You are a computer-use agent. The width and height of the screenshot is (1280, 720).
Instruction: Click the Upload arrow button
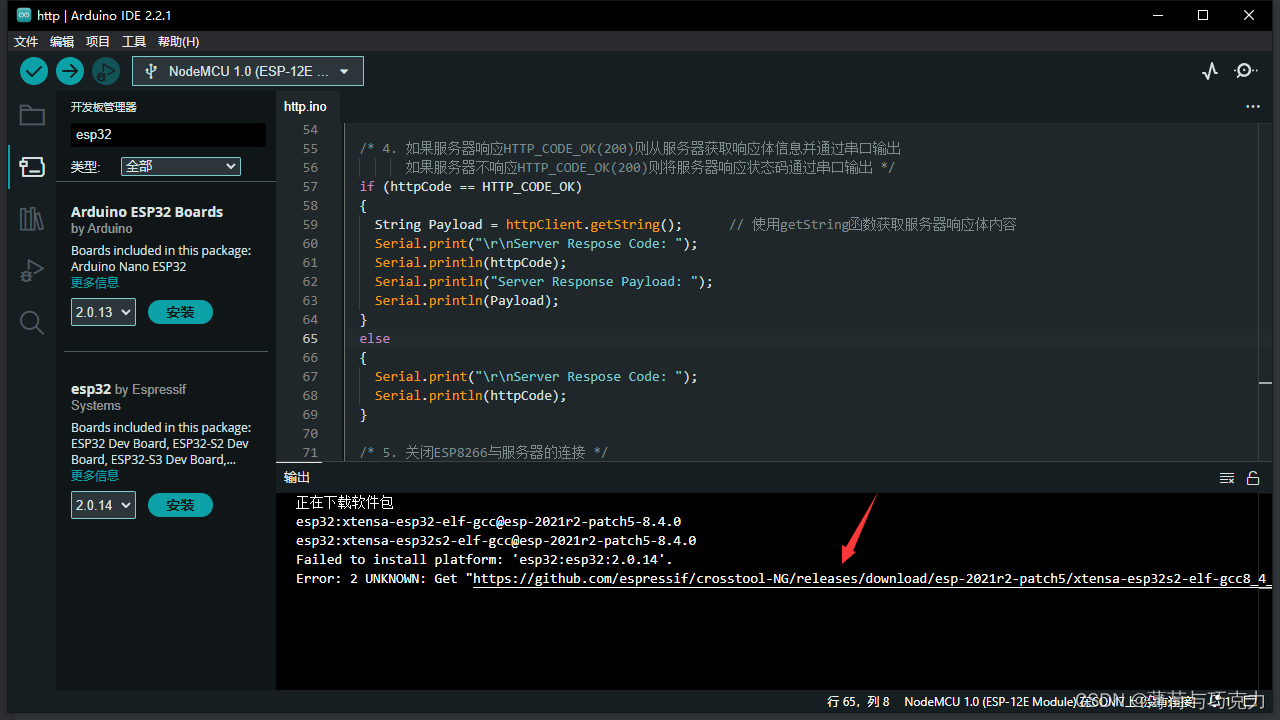point(69,71)
